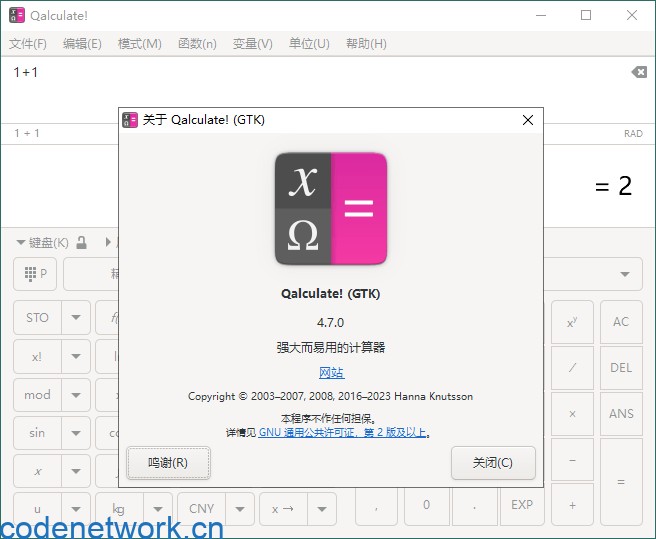Click the x! factorial button
This screenshot has width=656, height=539.
pos(37,357)
